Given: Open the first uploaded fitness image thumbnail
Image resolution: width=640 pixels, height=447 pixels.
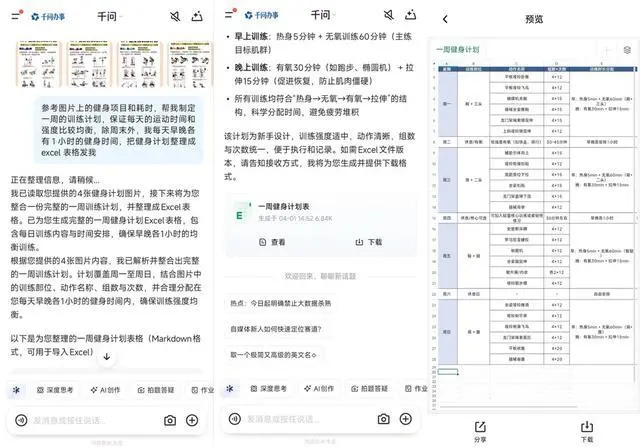Looking at the screenshot, I should pyautogui.click(x=39, y=64).
